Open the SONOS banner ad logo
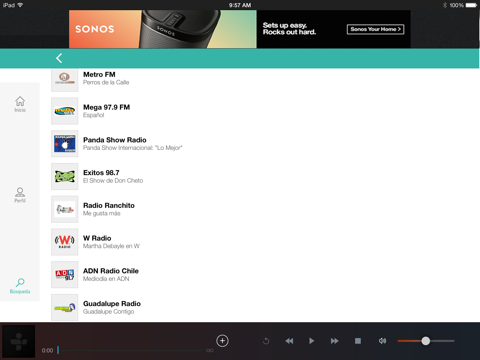Image resolution: width=480 pixels, height=360 pixels. click(95, 29)
